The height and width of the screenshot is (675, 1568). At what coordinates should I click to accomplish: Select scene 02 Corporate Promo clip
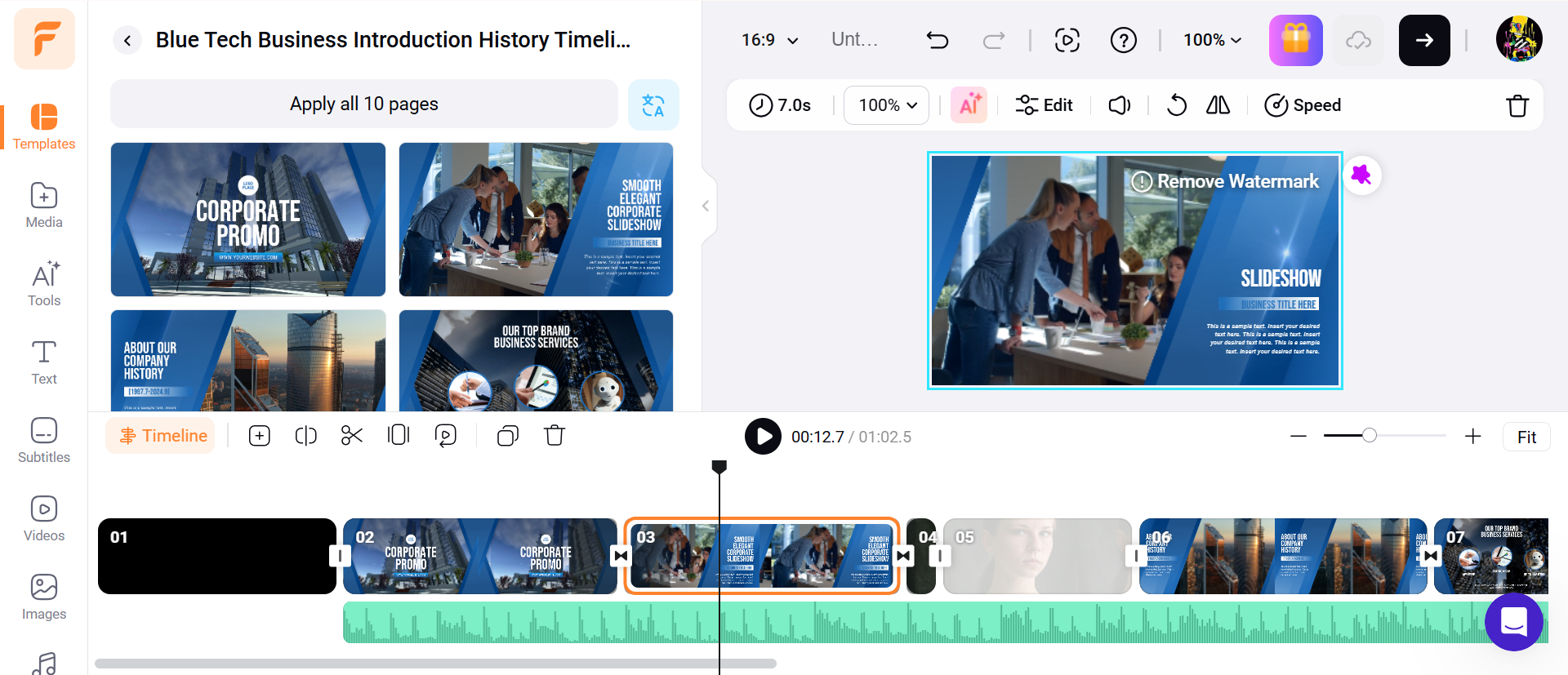click(x=480, y=556)
